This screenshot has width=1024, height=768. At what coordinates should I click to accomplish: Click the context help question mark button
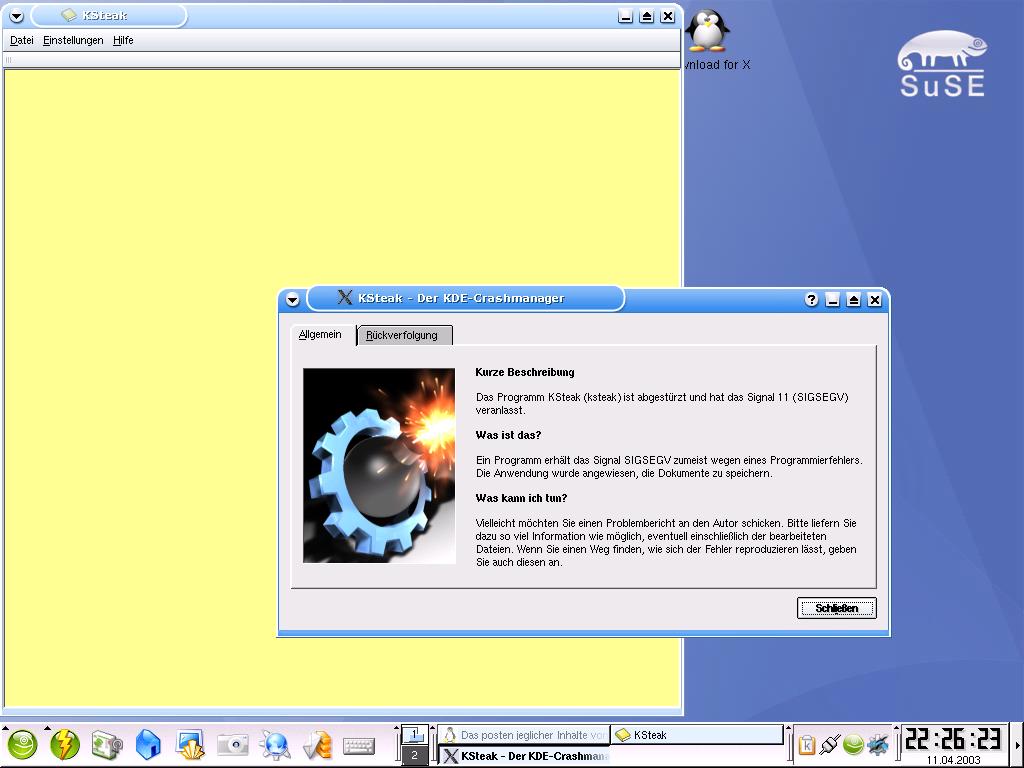click(x=811, y=300)
